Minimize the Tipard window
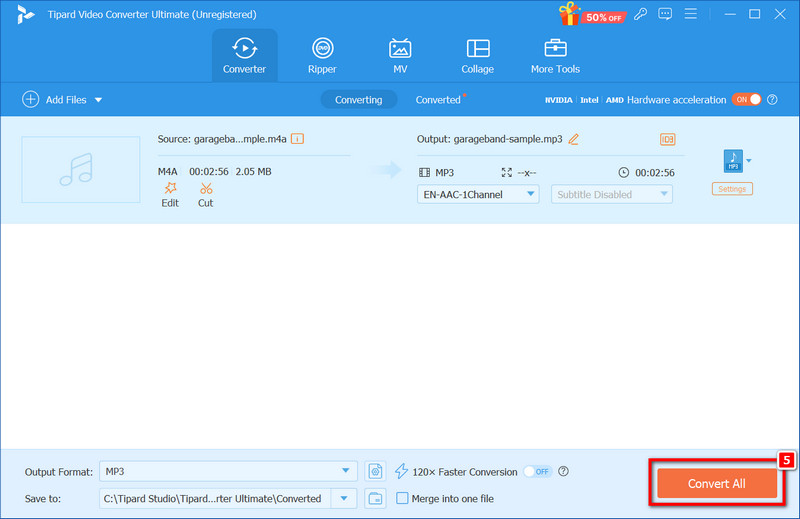800x519 pixels. (x=730, y=14)
